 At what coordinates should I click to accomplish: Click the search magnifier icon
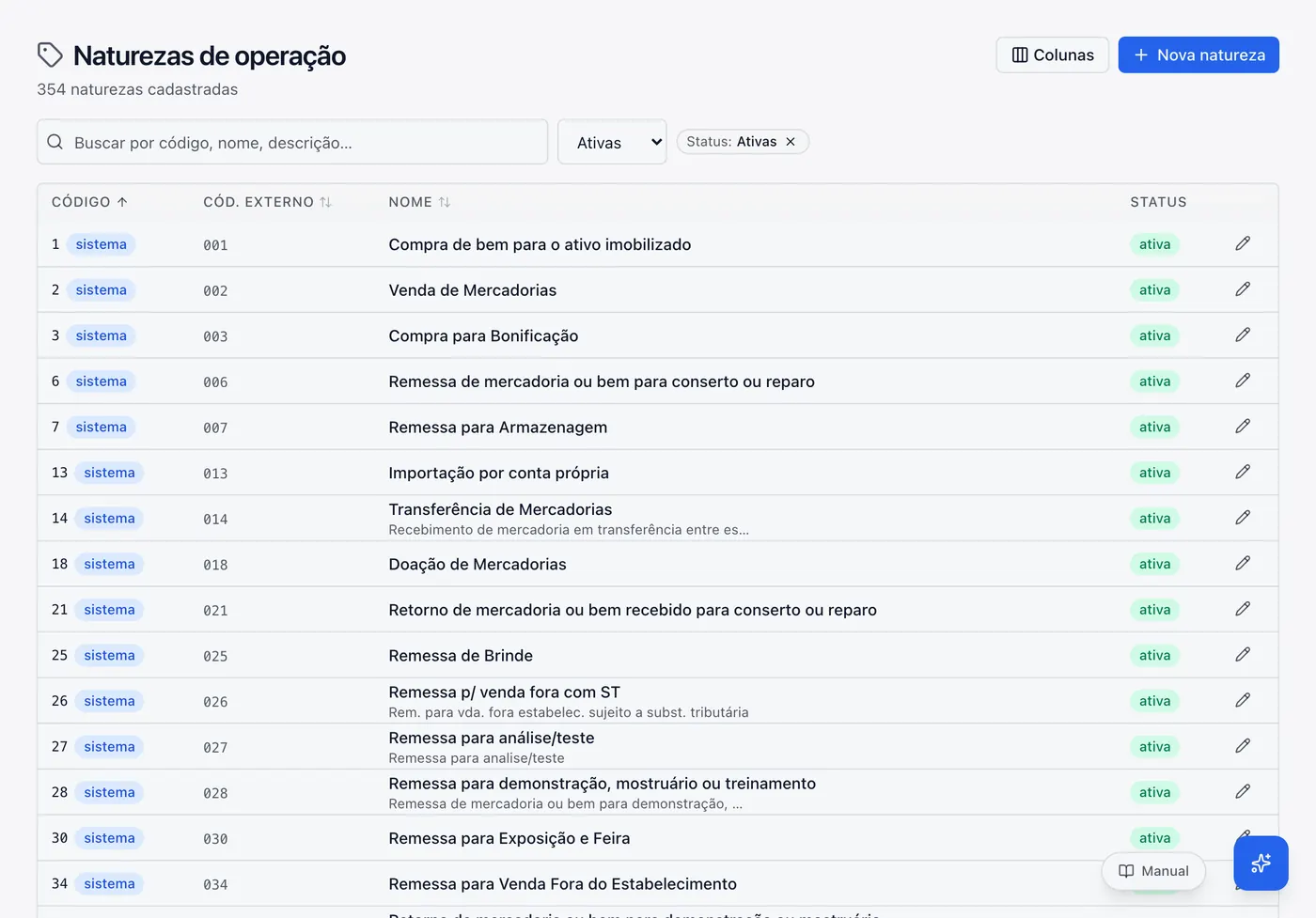pyautogui.click(x=55, y=142)
